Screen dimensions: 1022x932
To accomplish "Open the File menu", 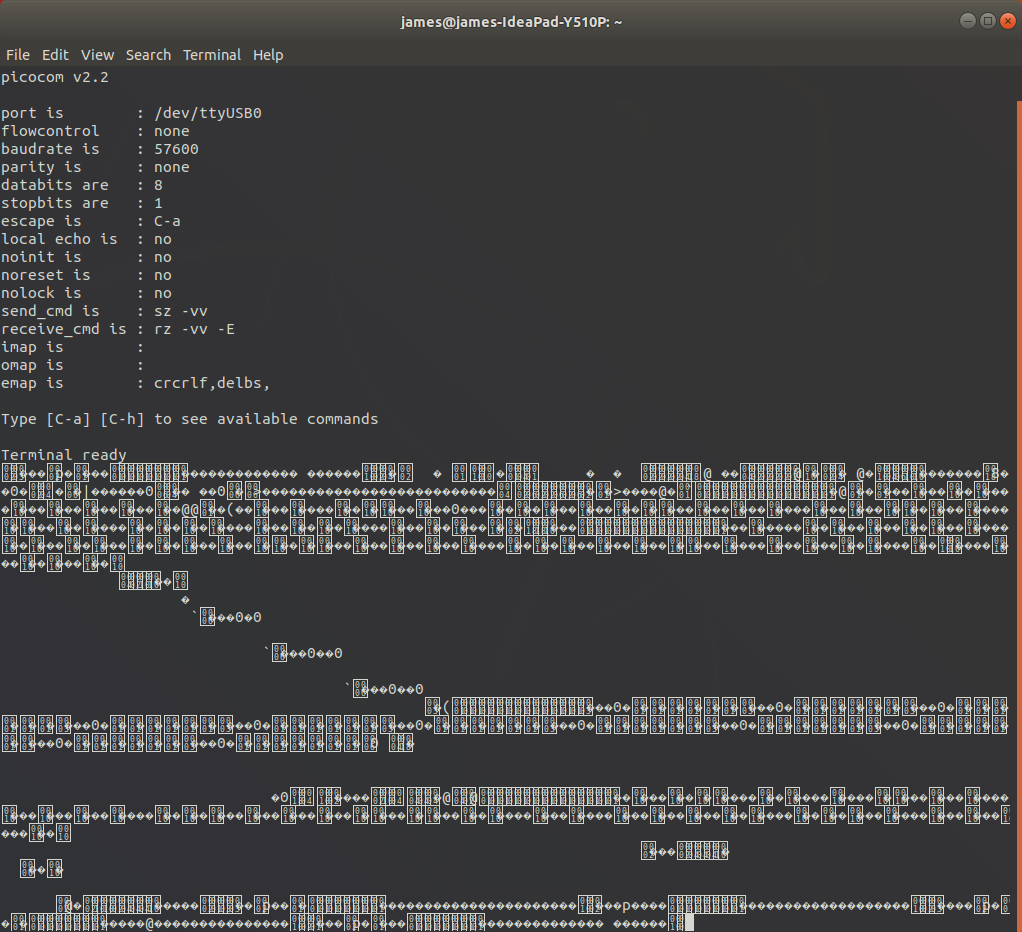I will (18, 55).
